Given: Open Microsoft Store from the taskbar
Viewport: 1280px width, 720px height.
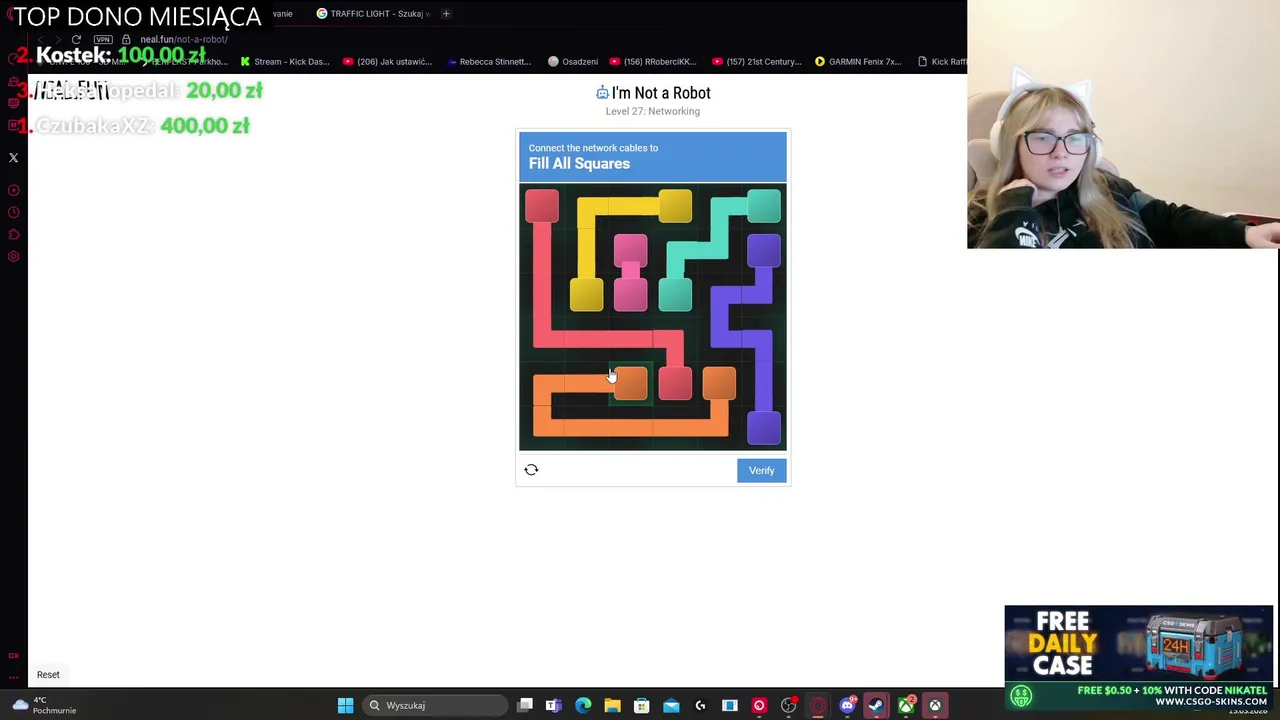Looking at the screenshot, I should pyautogui.click(x=641, y=706).
